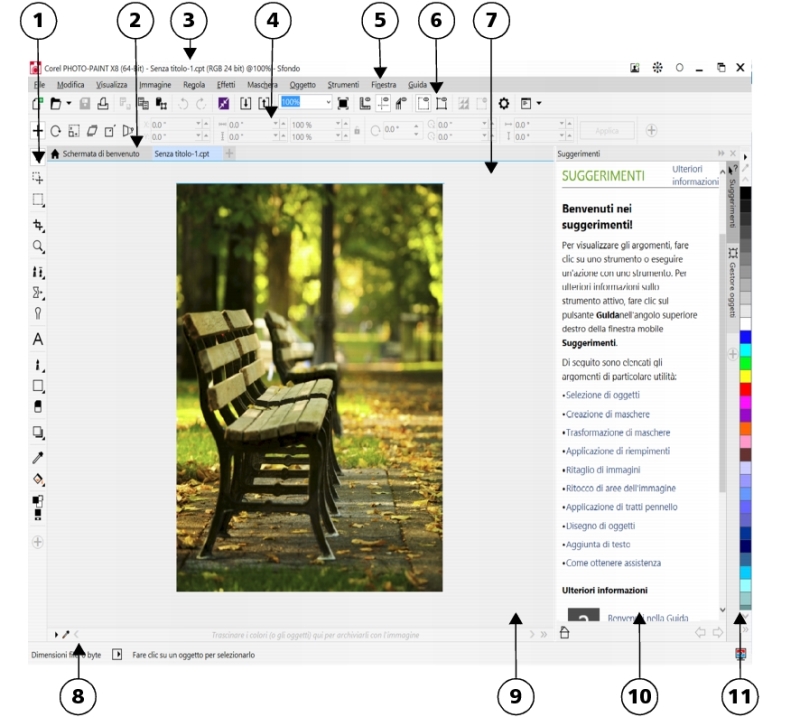Viewport: 800px width, 717px height.
Task: Expand the Open file dropdown arrow
Action: coord(68,103)
